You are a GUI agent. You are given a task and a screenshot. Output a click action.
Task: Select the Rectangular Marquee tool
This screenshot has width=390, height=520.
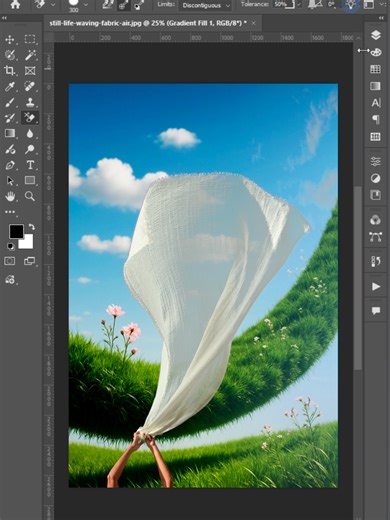point(30,39)
